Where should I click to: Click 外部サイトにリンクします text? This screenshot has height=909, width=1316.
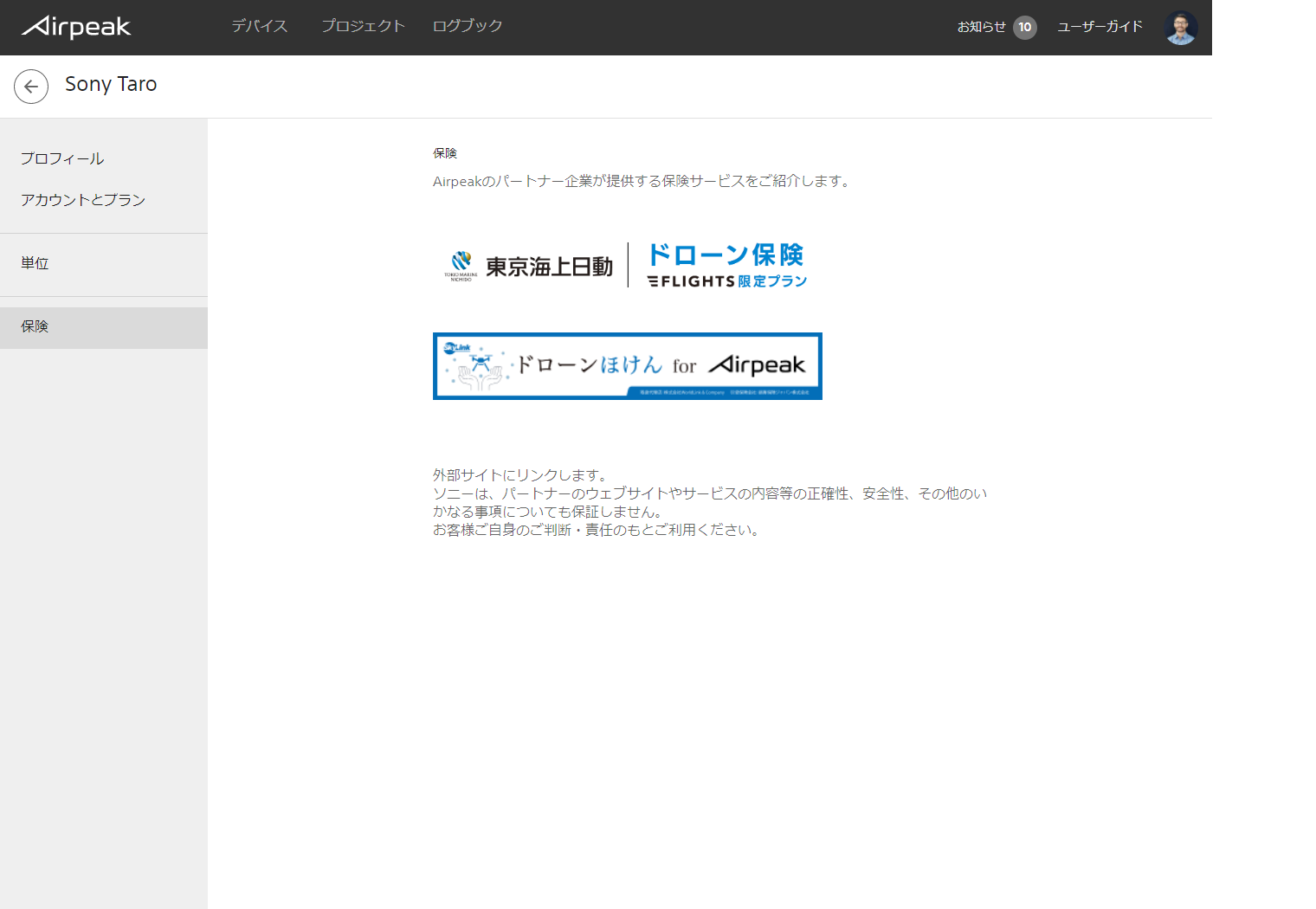coord(522,475)
